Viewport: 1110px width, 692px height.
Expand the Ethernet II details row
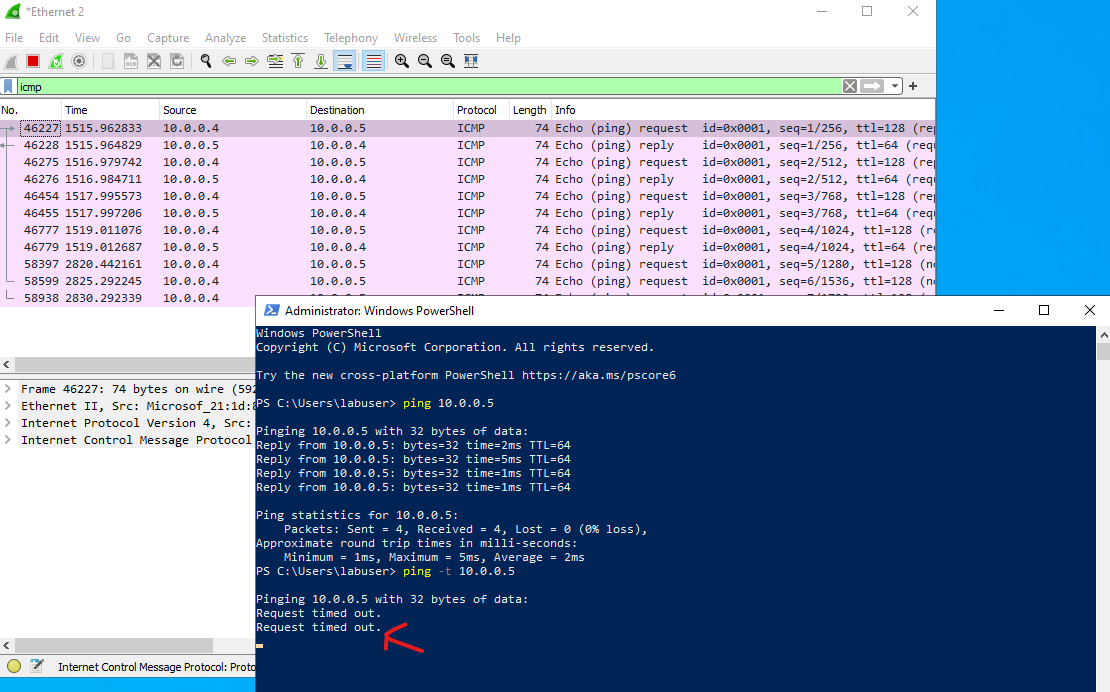8,406
